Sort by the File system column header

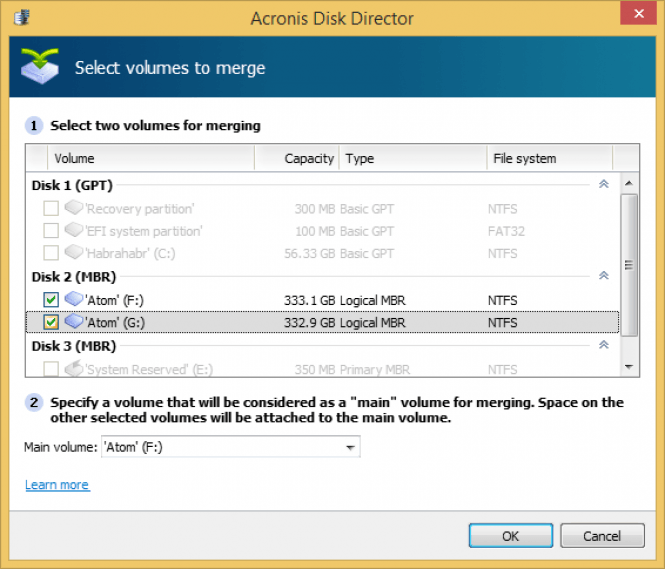[550, 159]
